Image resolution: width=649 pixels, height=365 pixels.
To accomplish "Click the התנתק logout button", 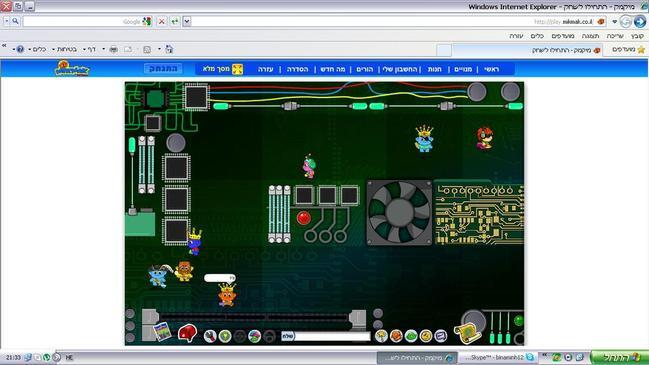I will pos(163,69).
